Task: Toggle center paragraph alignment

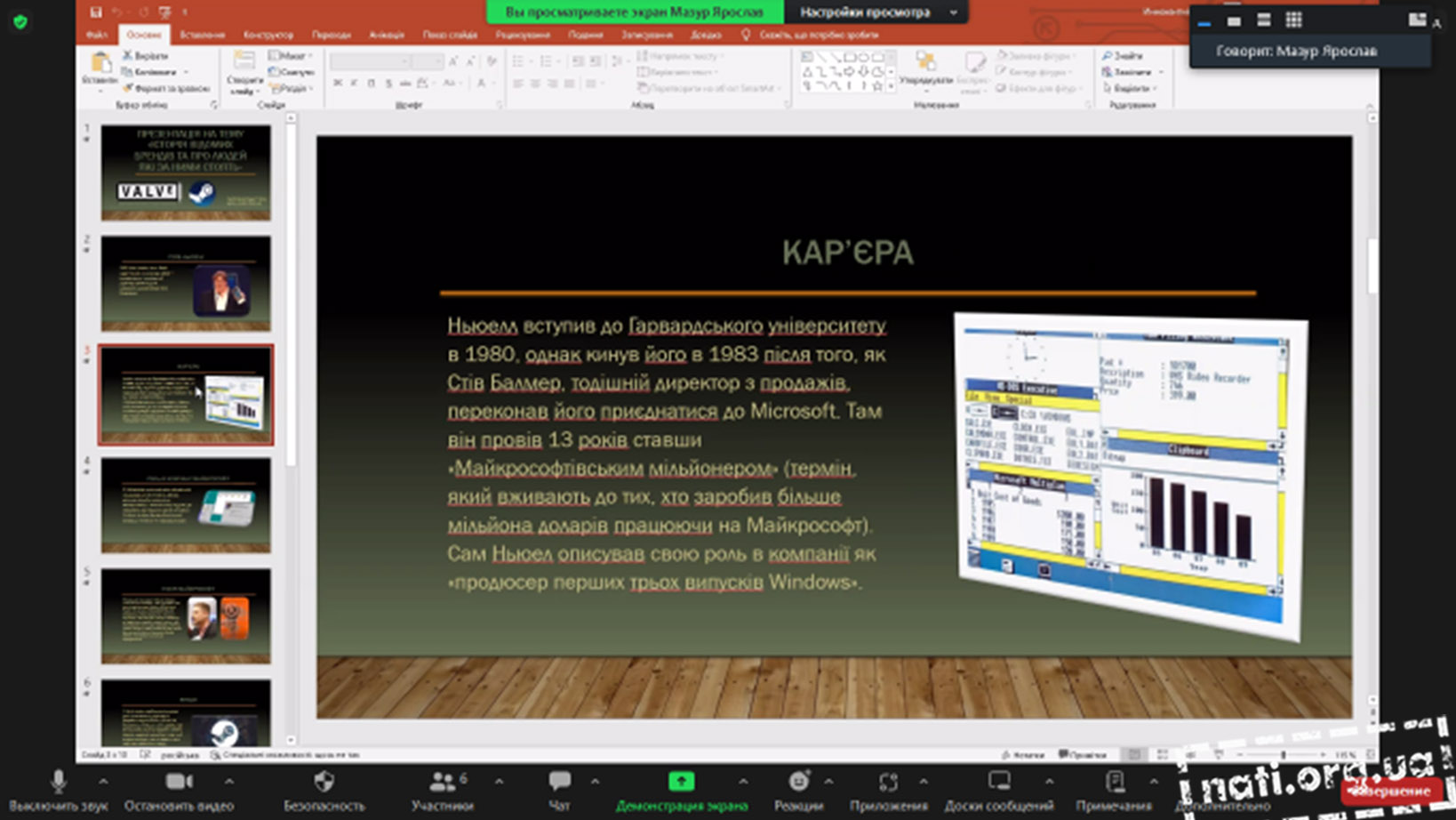Action: 535,84
